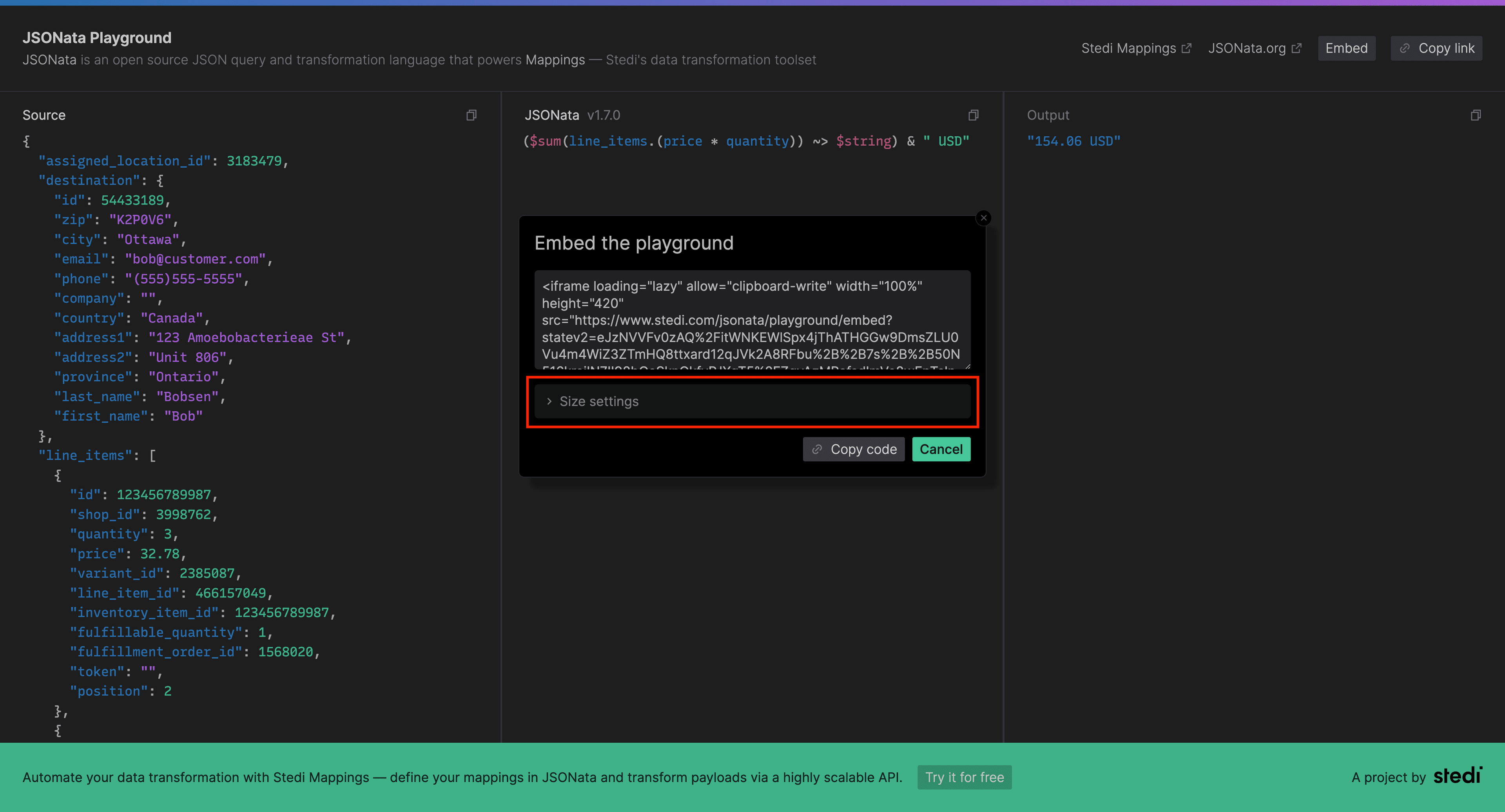Image resolution: width=1505 pixels, height=812 pixels.
Task: Close the Embed the playground dialog
Action: tap(984, 217)
